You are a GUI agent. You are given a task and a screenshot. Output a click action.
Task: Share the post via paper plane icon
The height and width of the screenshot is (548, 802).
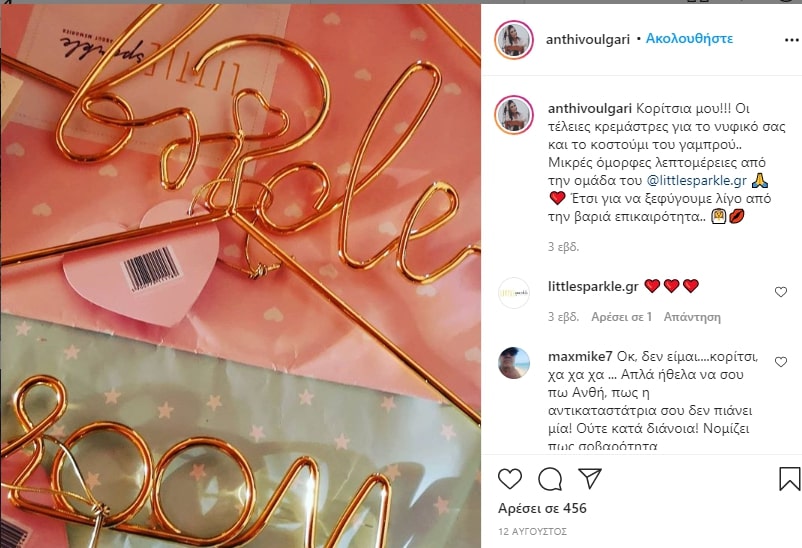click(590, 478)
